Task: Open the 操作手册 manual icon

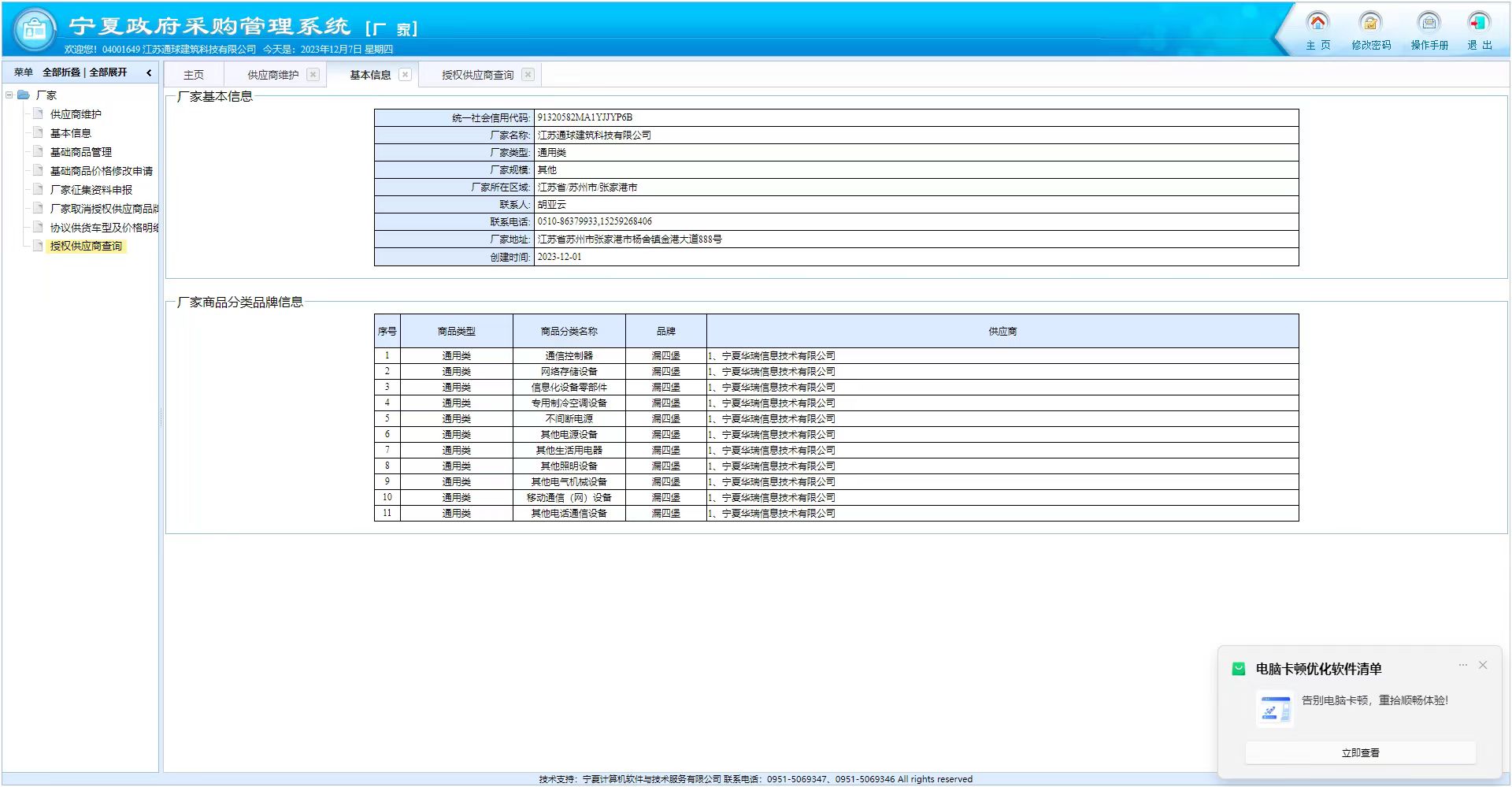Action: click(1429, 23)
